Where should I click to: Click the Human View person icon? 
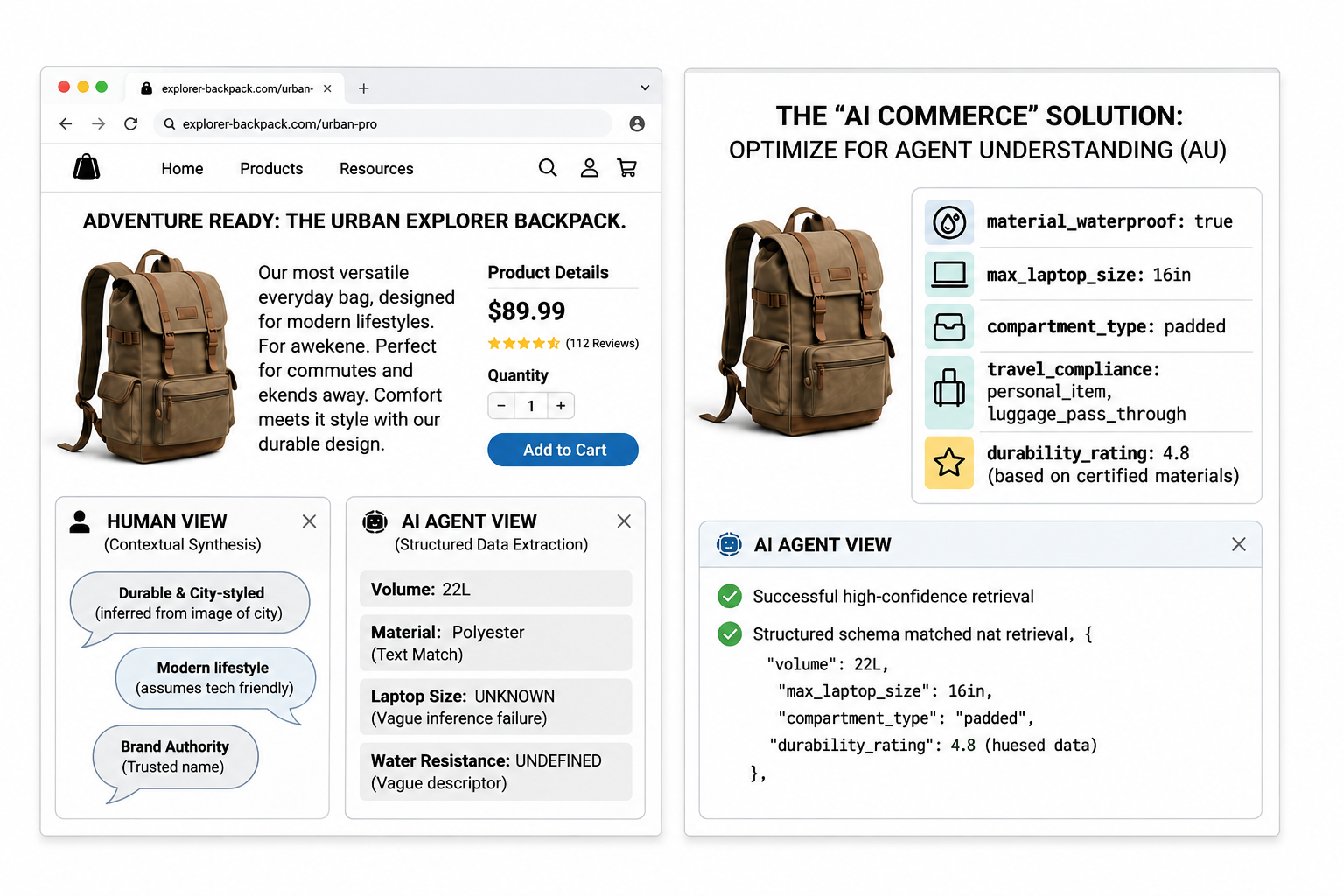click(x=80, y=521)
